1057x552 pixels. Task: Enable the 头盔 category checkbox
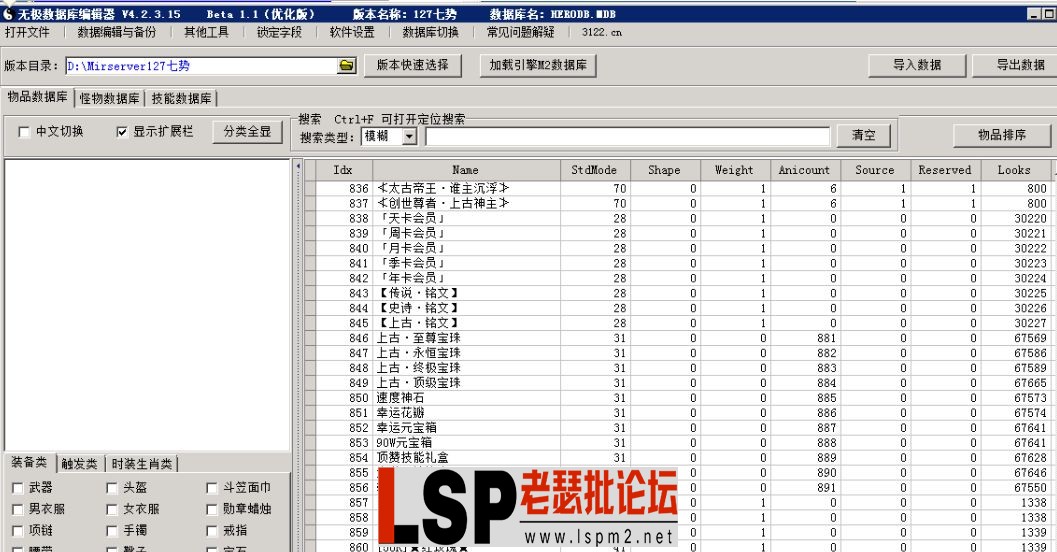(112, 488)
